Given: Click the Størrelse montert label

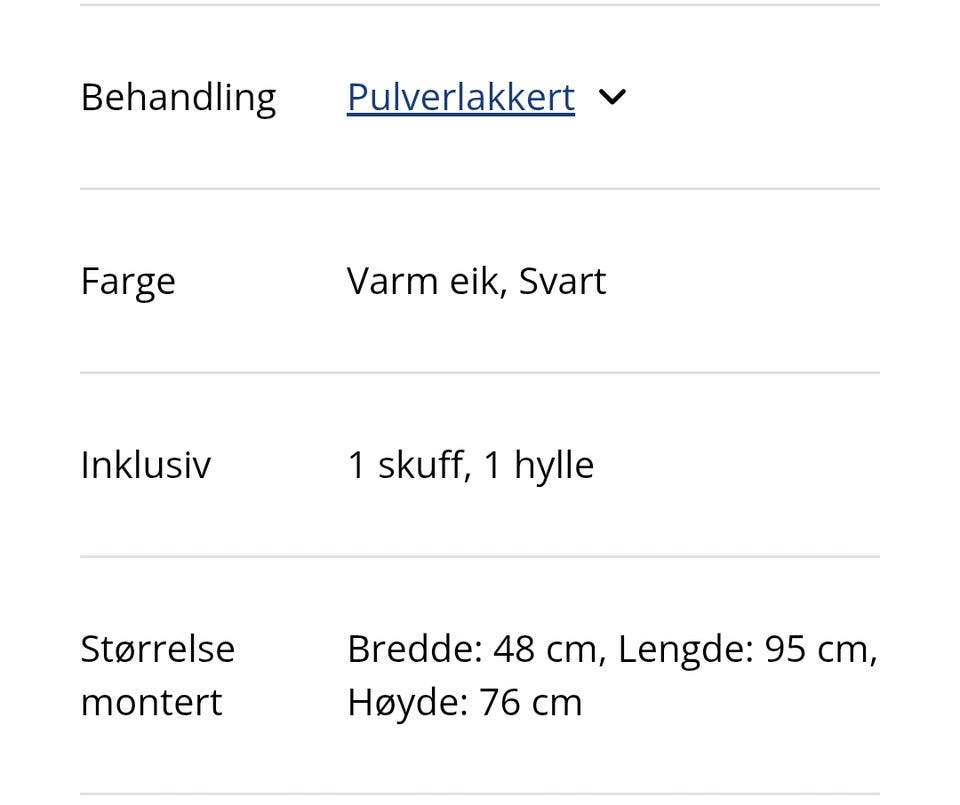Looking at the screenshot, I should [158, 675].
